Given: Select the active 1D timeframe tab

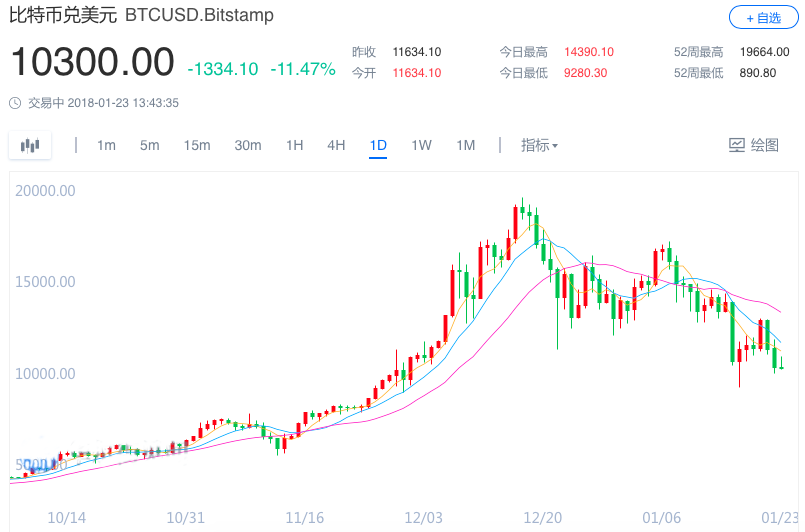Looking at the screenshot, I should pyautogui.click(x=378, y=145).
